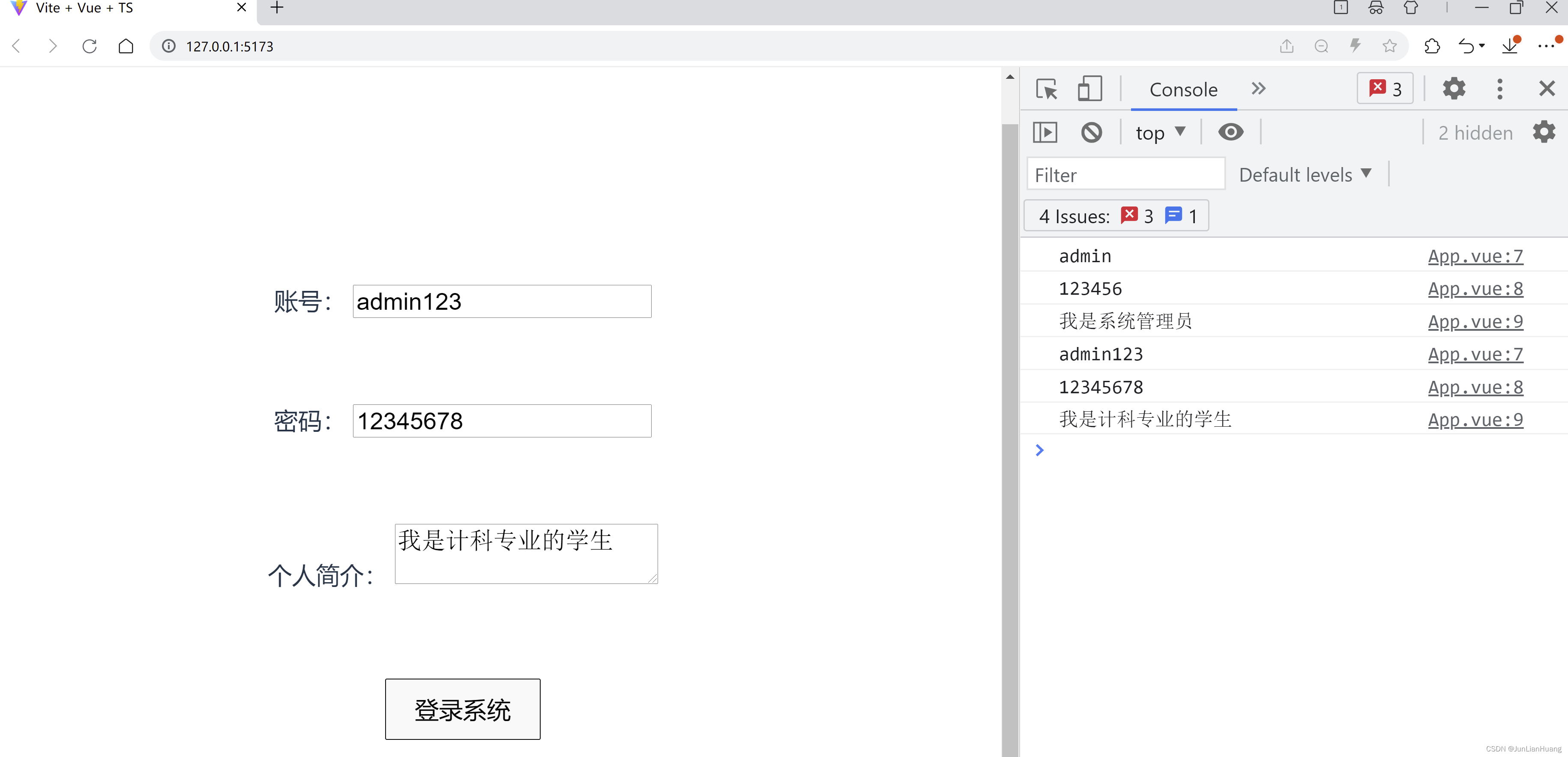Select the Console tab
Screen dimensions: 1568x757
[1183, 90]
